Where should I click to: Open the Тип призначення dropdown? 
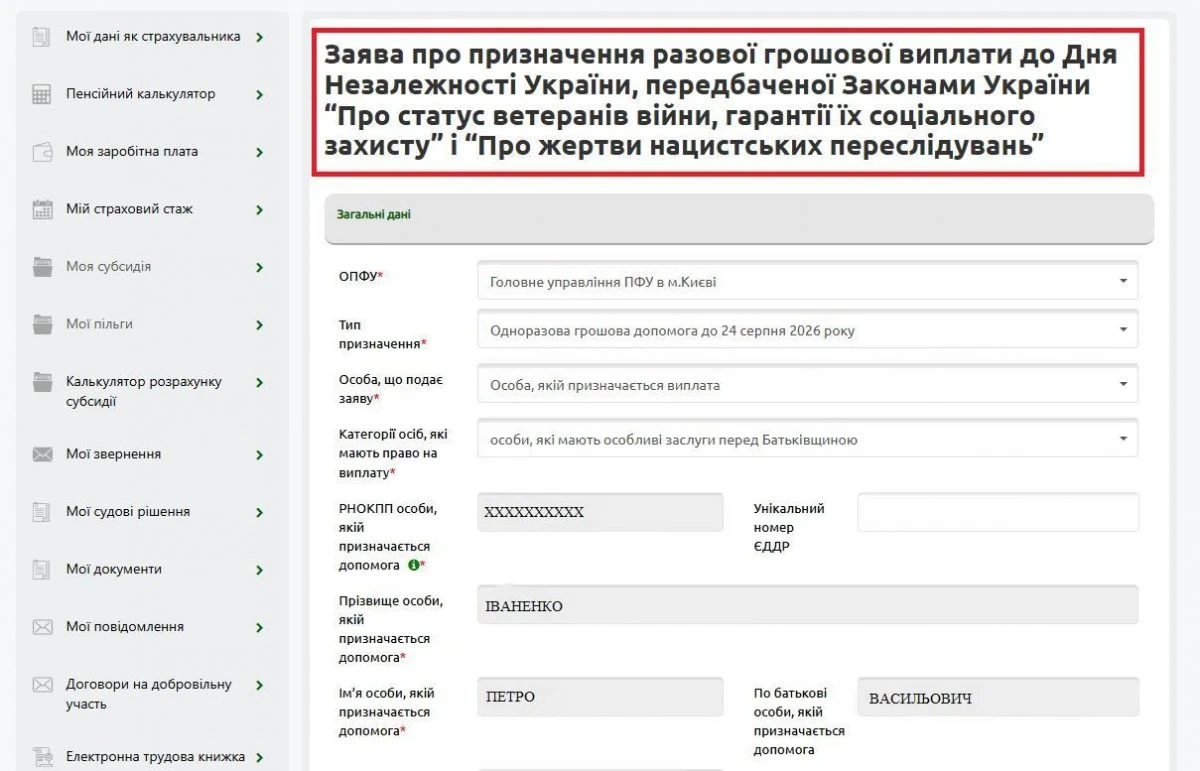pos(807,330)
